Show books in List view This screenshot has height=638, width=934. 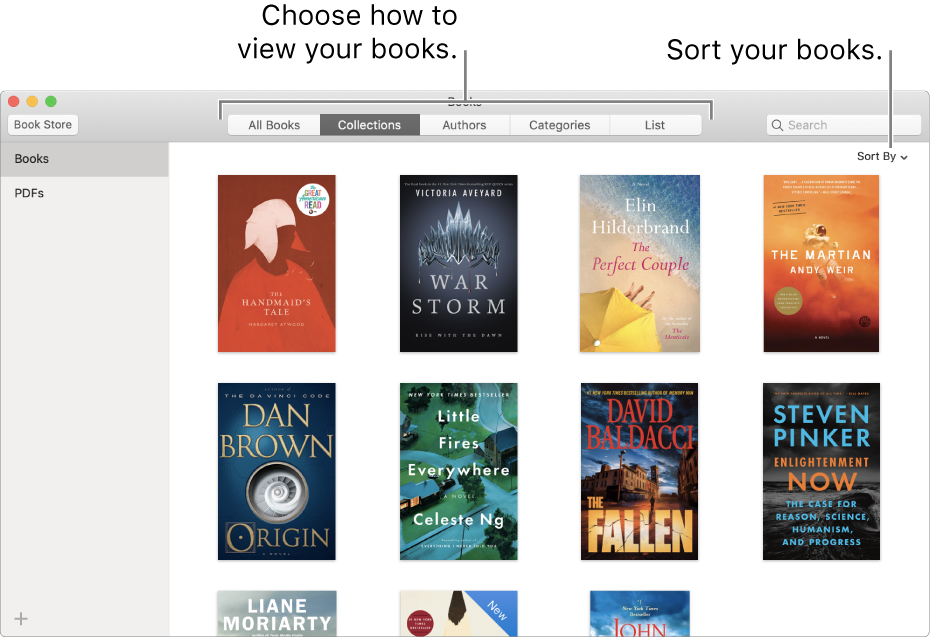(x=655, y=125)
